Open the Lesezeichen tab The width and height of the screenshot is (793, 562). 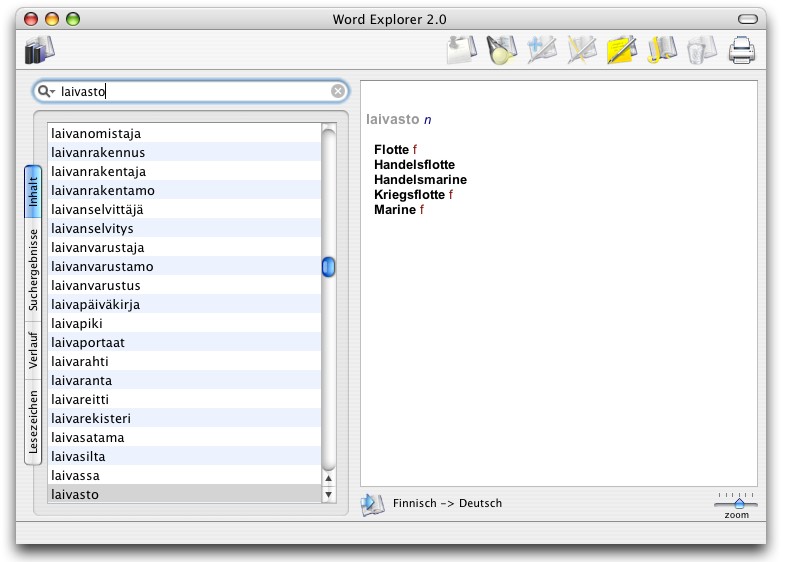tap(33, 422)
